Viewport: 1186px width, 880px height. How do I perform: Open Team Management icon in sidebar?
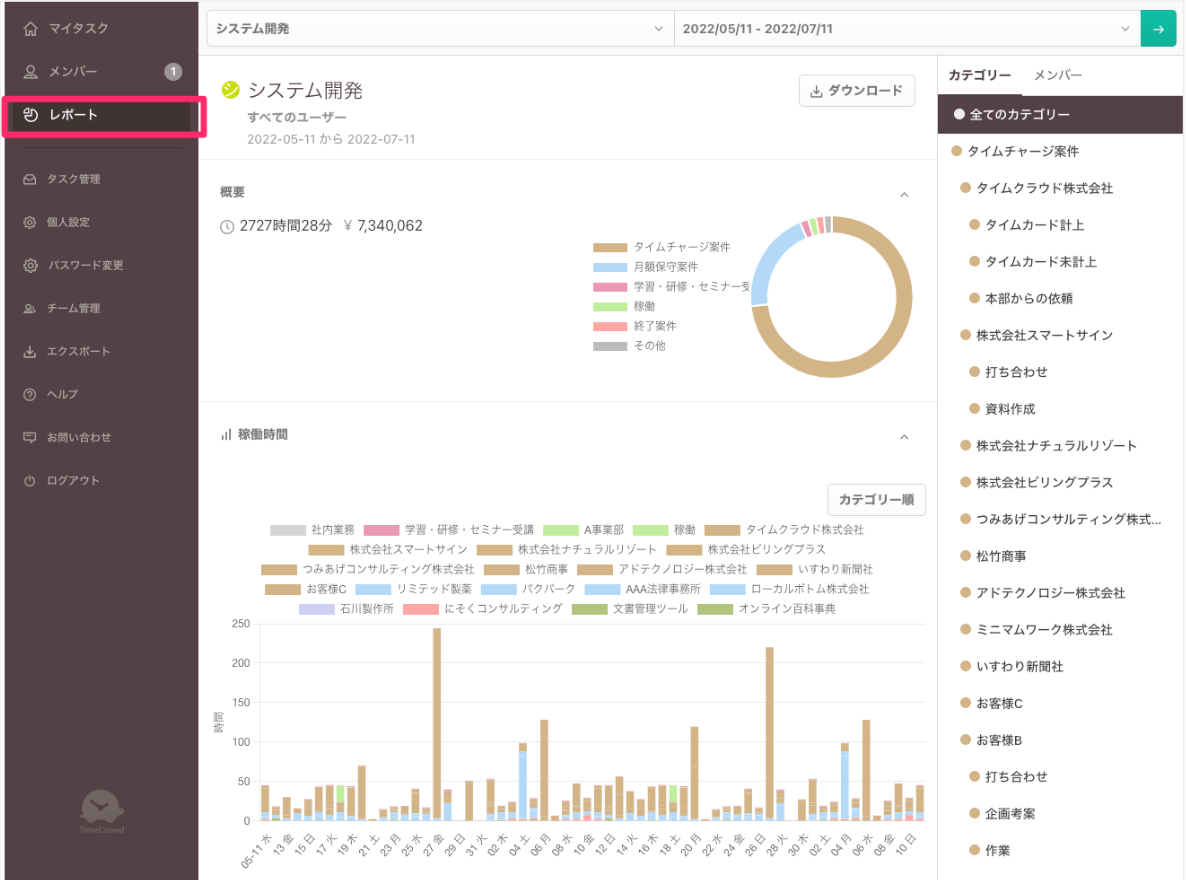[30, 309]
